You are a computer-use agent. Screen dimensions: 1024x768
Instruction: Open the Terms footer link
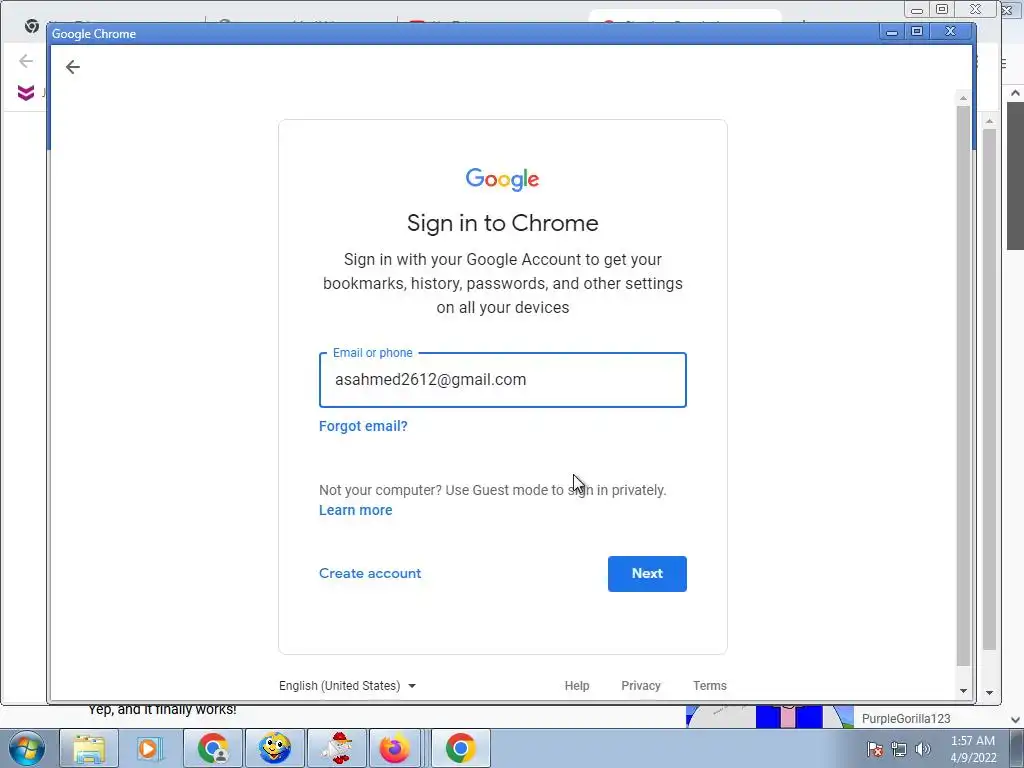click(x=709, y=686)
